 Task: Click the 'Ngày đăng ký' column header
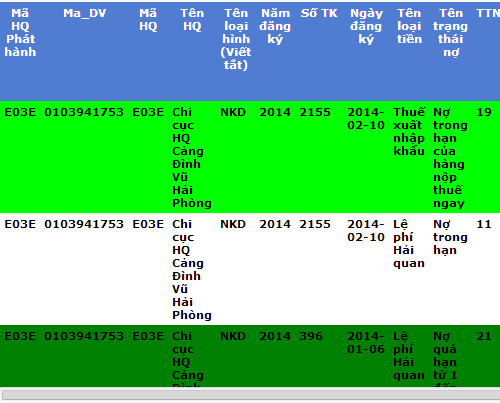point(366,26)
